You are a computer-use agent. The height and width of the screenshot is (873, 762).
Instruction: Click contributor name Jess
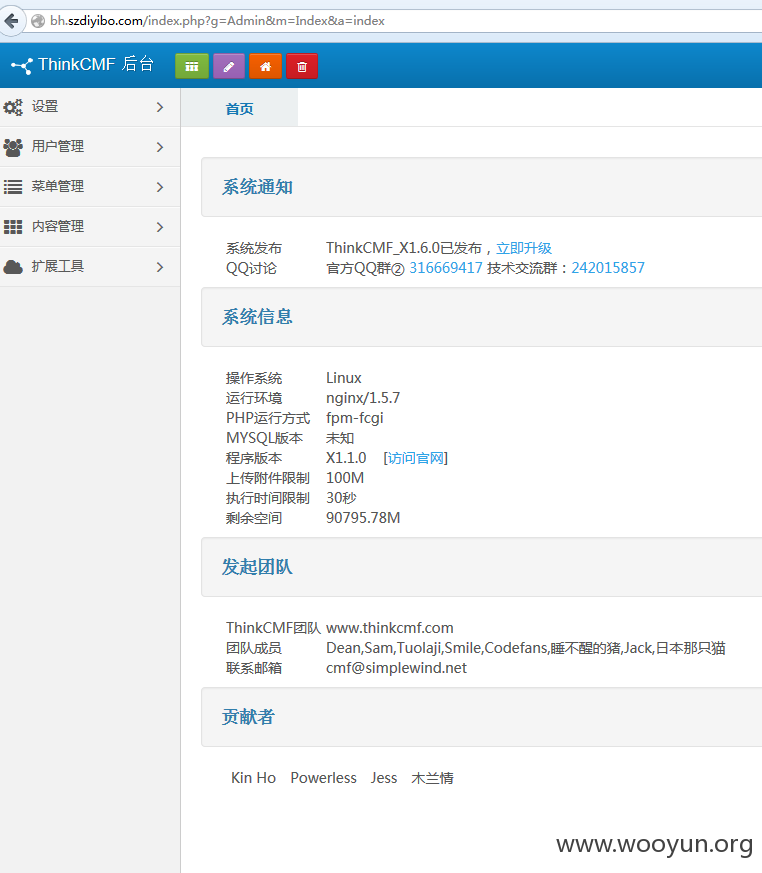click(384, 778)
